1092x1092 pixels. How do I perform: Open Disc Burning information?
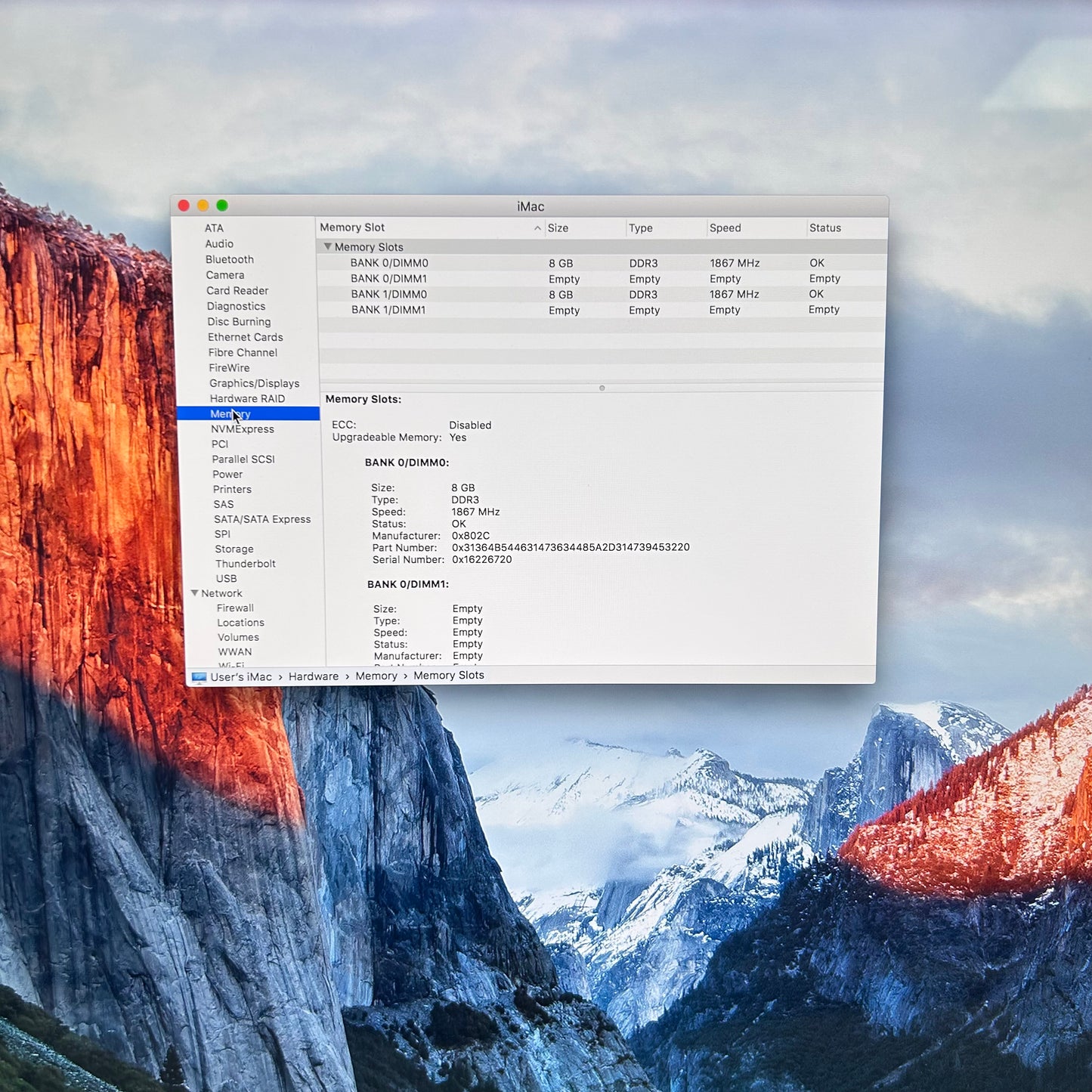click(x=239, y=322)
